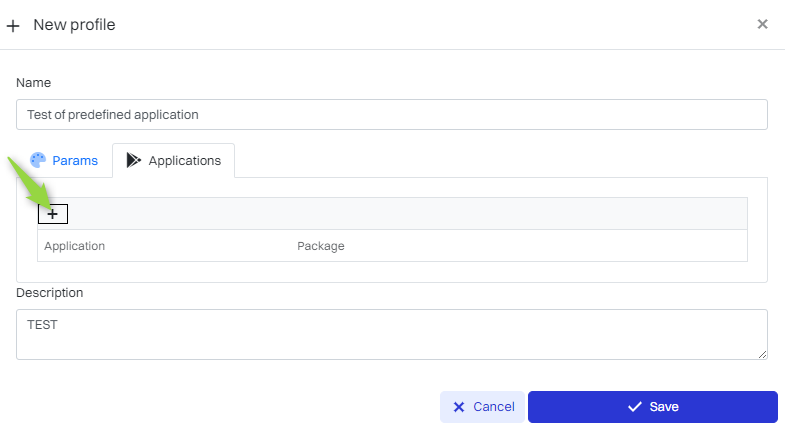Close the New profile dialog
The width and height of the screenshot is (785, 432).
[x=762, y=24]
